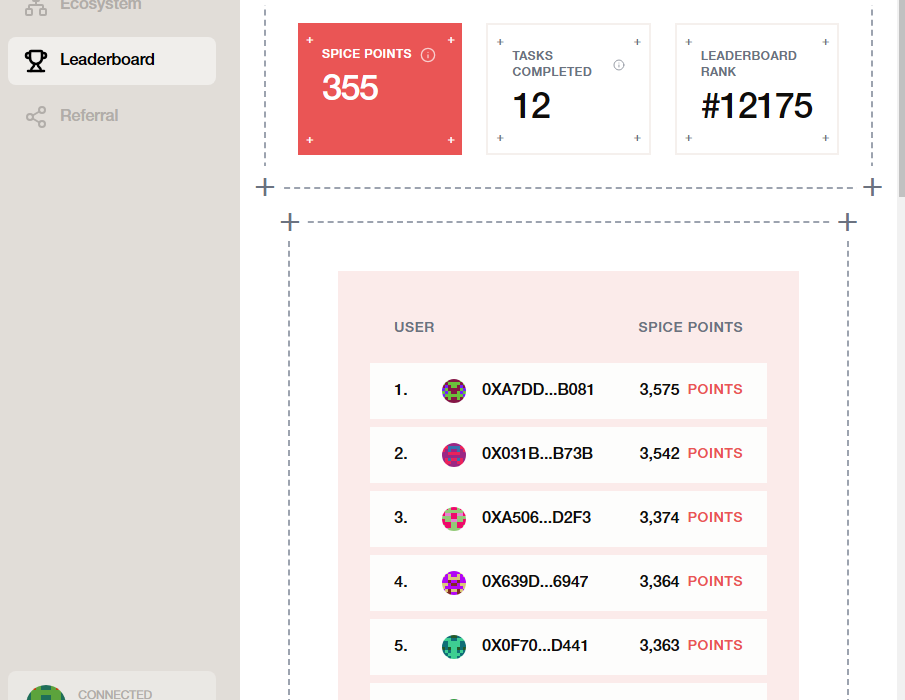This screenshot has width=905, height=700.
Task: Click the Spice Points 355 card
Action: [380, 89]
